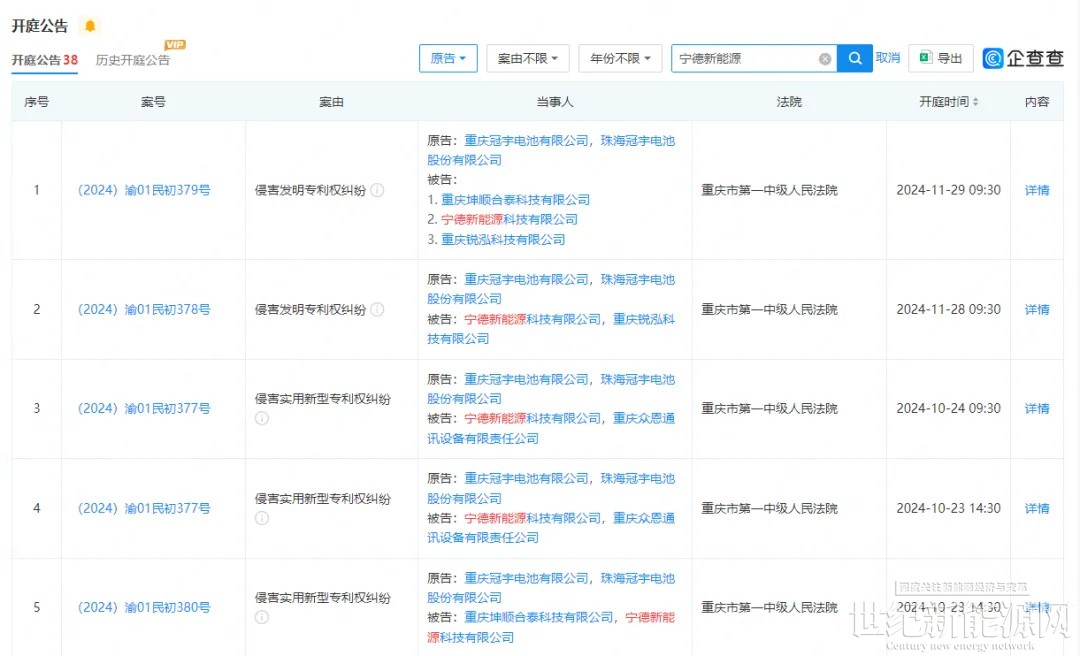Expand the 年份不限 year dropdown
This screenshot has width=1080, height=656.
click(620, 59)
